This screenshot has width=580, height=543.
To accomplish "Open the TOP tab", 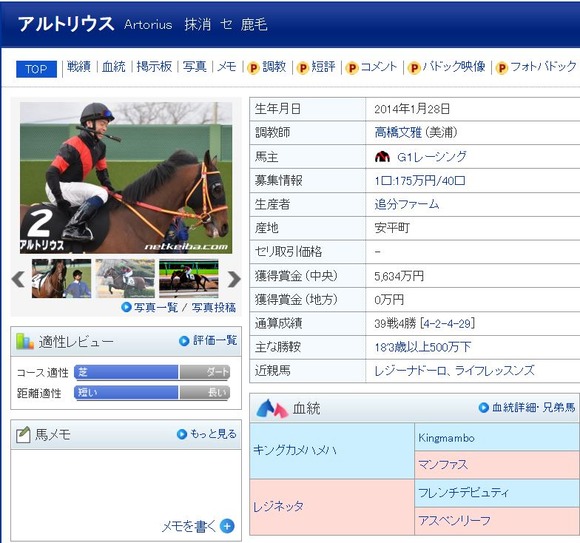I will click(36, 69).
